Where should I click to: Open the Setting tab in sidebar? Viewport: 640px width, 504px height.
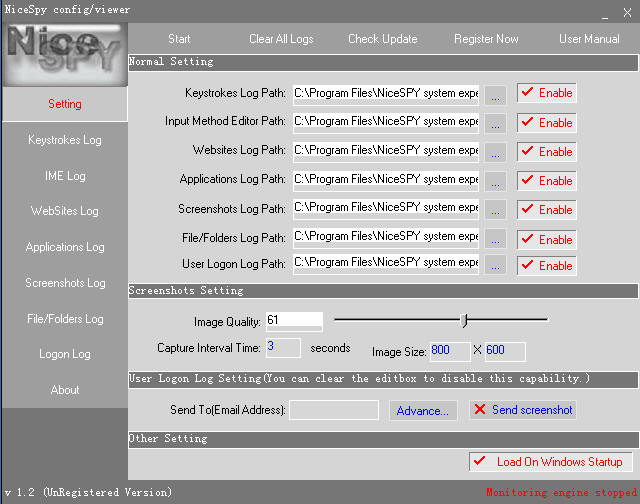65,104
